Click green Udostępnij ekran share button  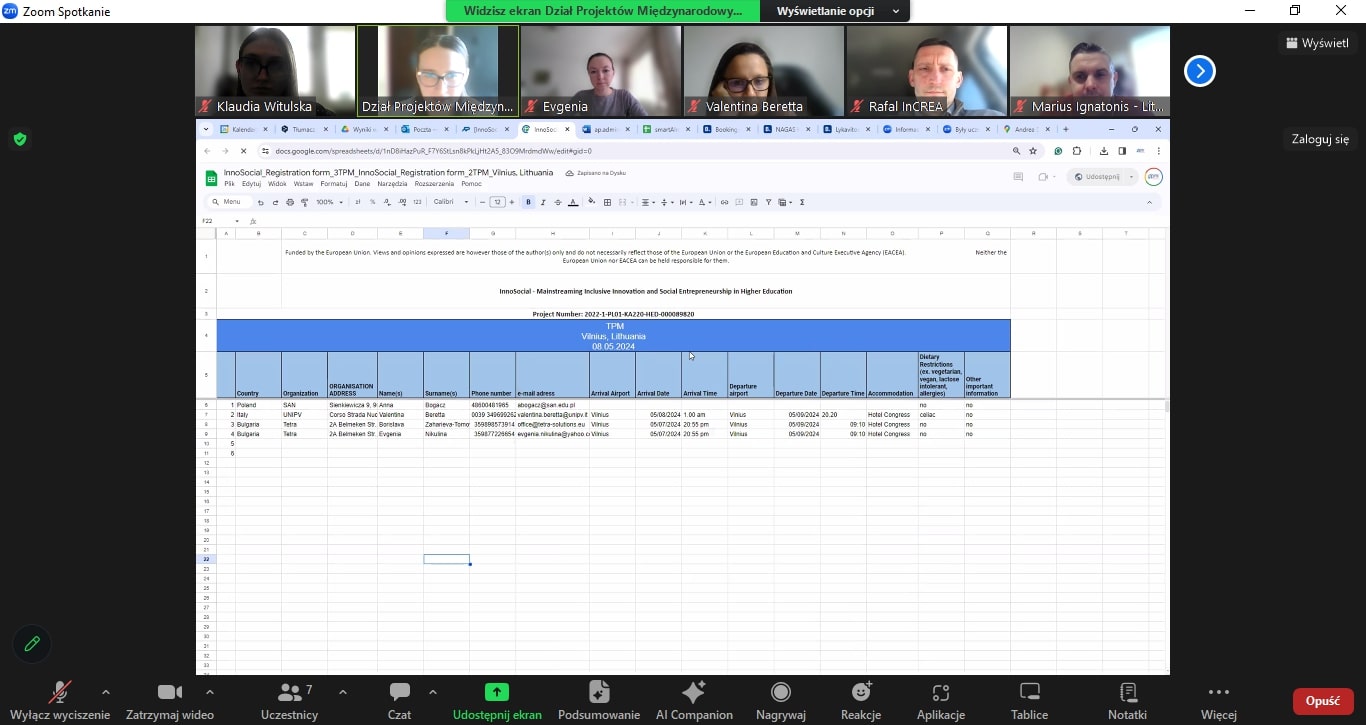pos(497,700)
